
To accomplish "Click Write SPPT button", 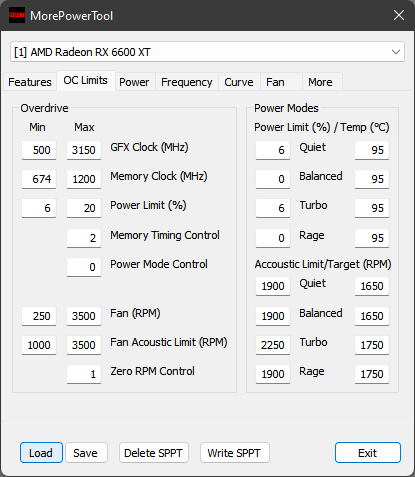I will tap(234, 453).
